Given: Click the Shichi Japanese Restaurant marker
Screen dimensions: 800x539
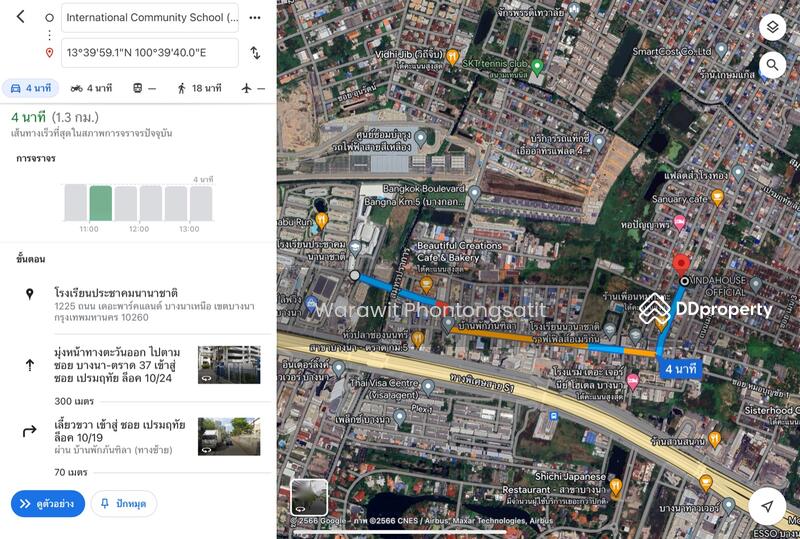Looking at the screenshot, I should [x=616, y=487].
